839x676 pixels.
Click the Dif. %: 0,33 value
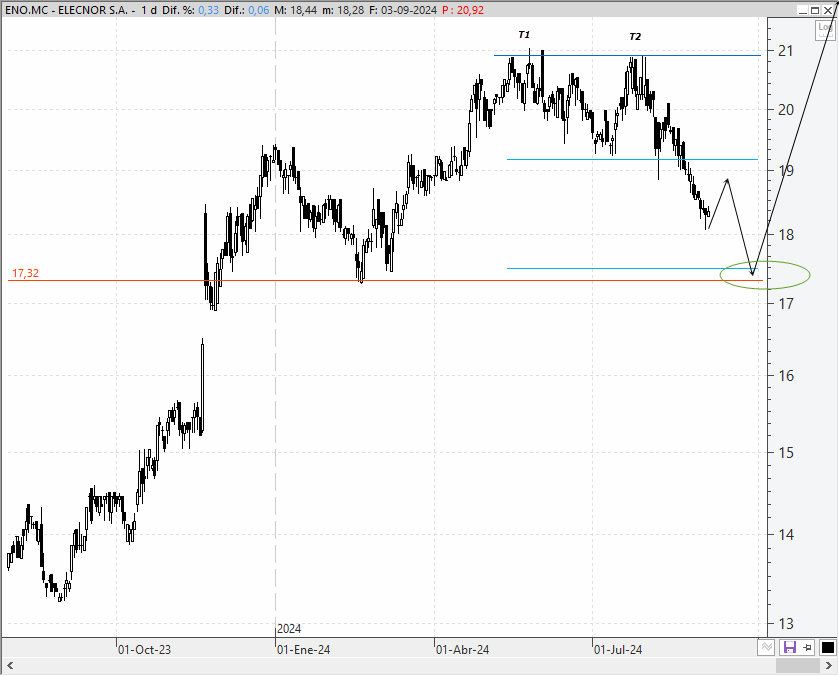pos(190,10)
